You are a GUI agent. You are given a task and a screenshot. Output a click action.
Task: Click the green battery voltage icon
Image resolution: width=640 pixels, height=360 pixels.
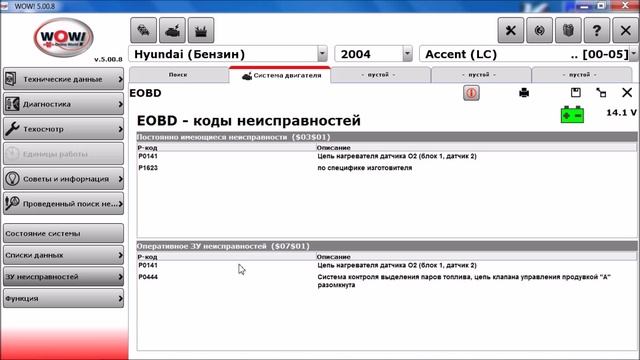[x=572, y=115]
